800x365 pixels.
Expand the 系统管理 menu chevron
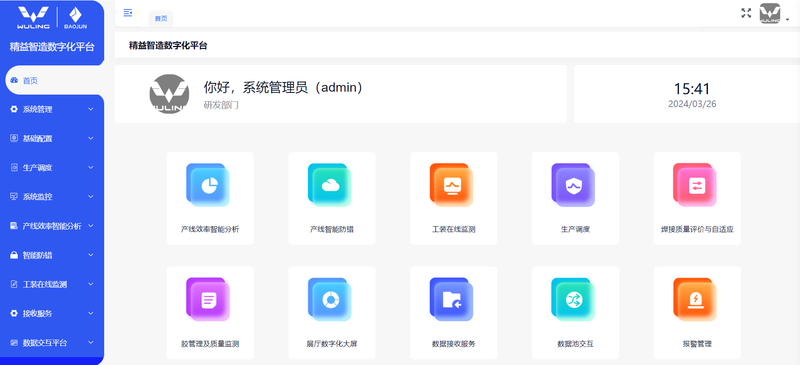(91, 109)
